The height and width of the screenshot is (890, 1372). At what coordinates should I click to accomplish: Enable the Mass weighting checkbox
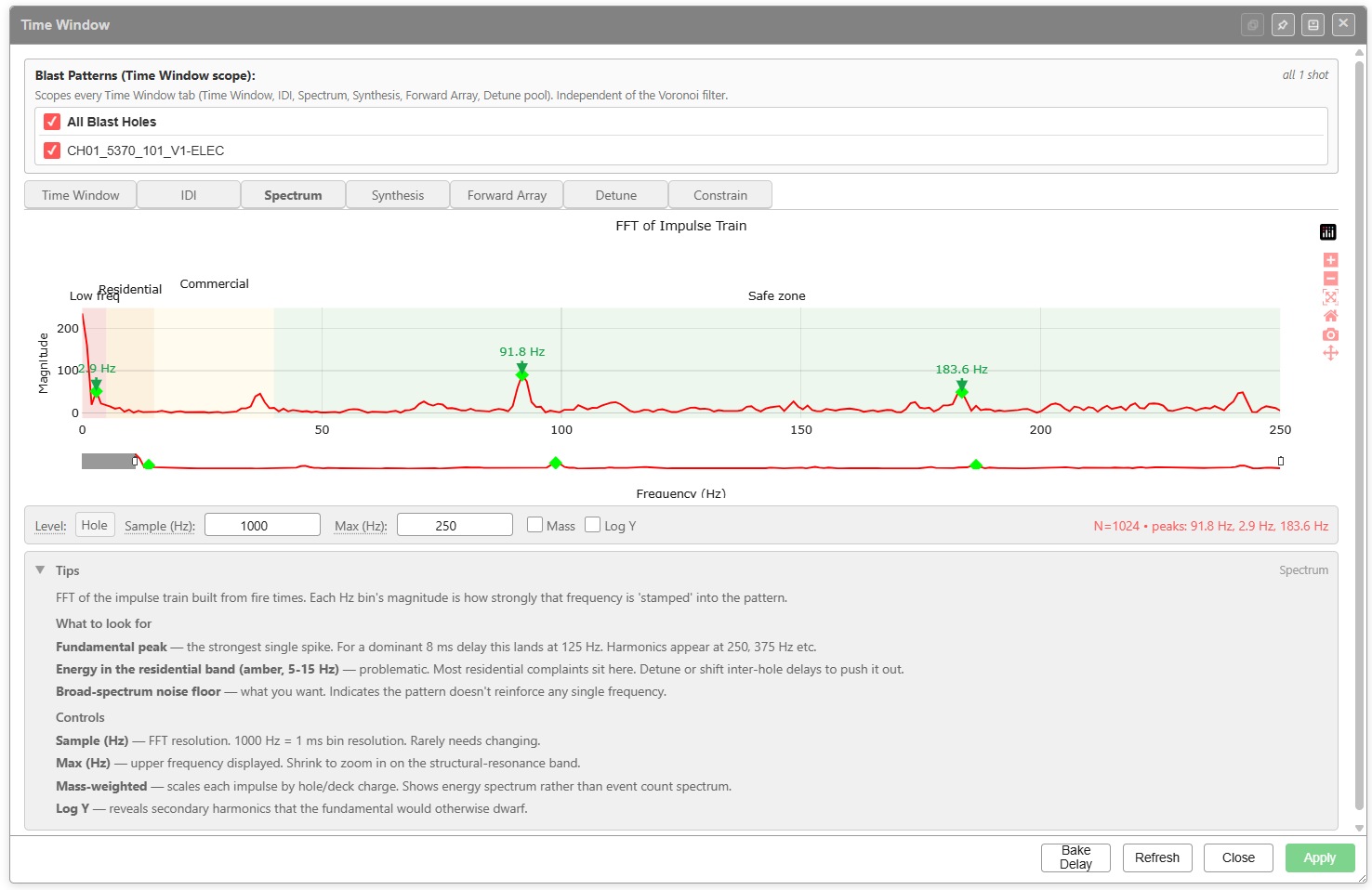click(534, 525)
